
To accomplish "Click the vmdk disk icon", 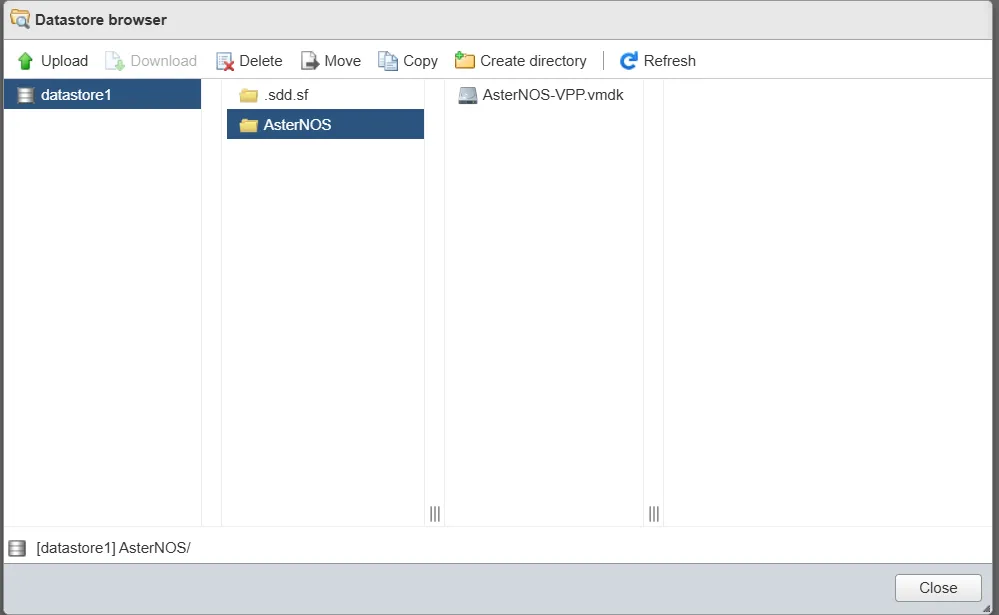I will tap(467, 95).
